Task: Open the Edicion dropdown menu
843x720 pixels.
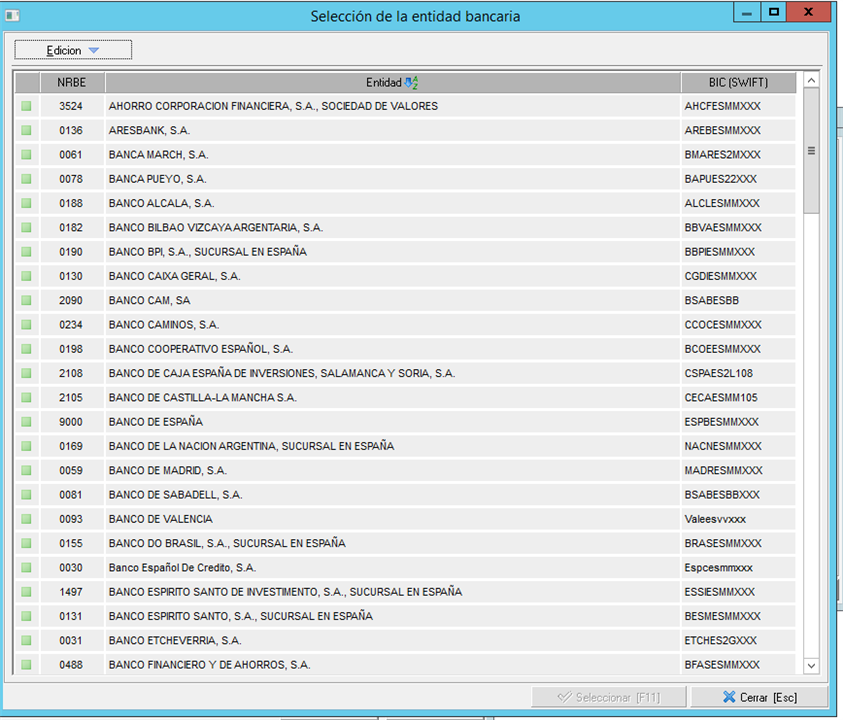Action: click(x=73, y=50)
